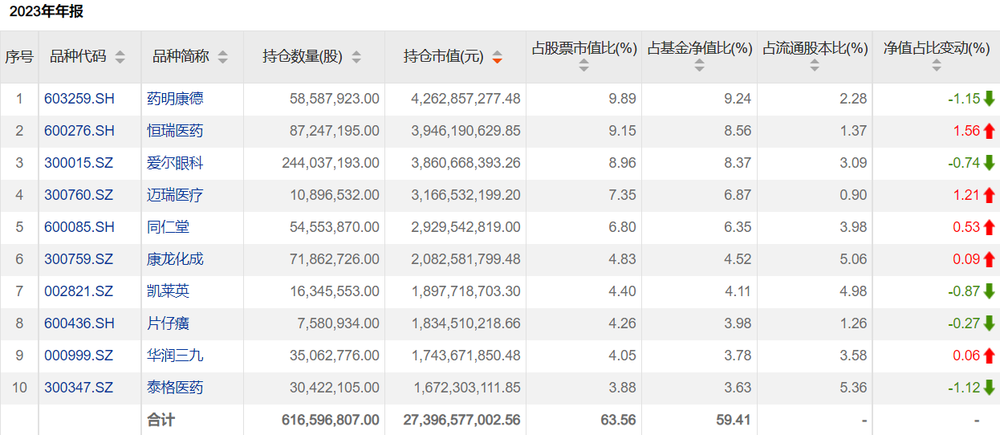The image size is (1000, 435).
Task: Sort by 持仓数量(股) column arrows
Action: click(x=356, y=57)
